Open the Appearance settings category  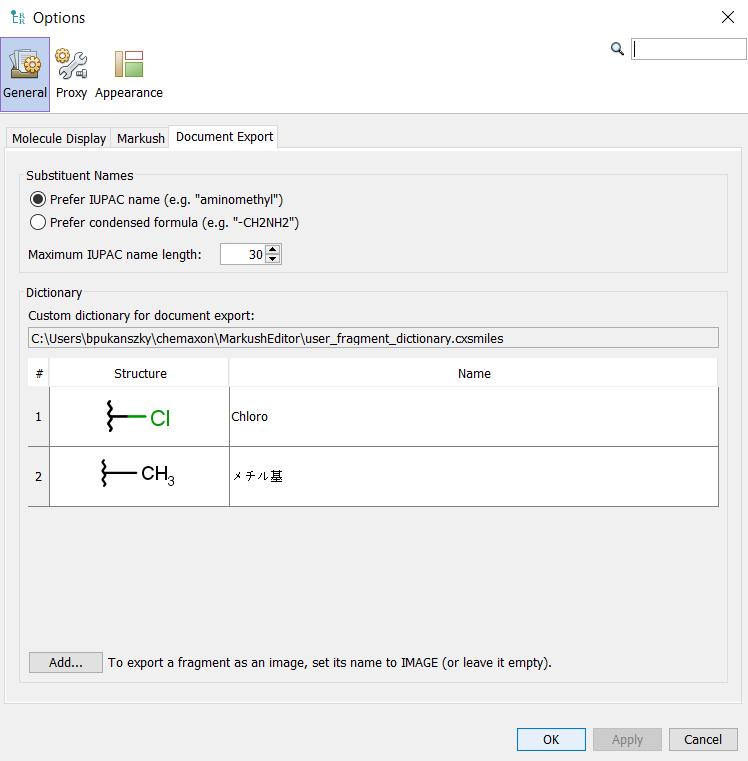point(129,74)
